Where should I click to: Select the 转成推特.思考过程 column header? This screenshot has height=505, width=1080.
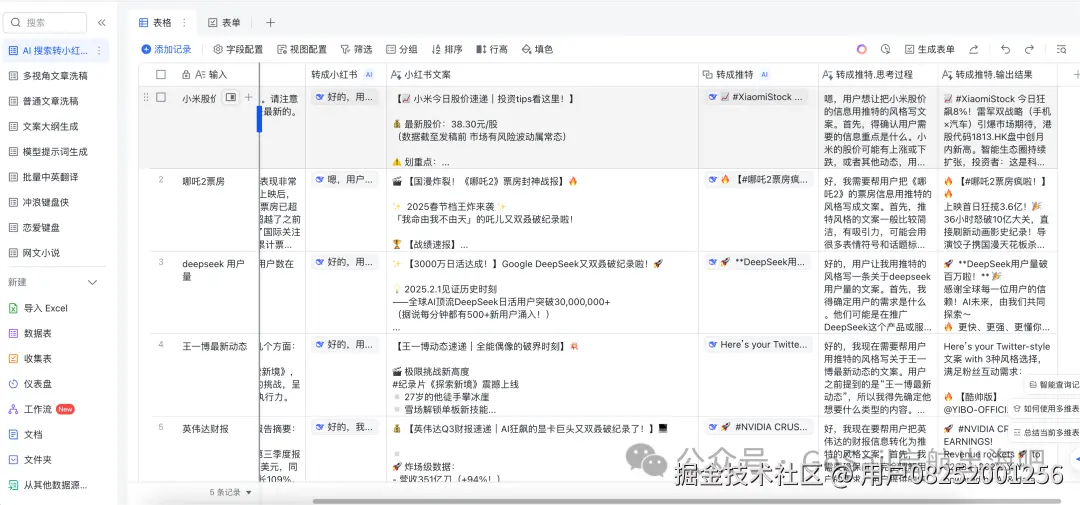pos(878,74)
